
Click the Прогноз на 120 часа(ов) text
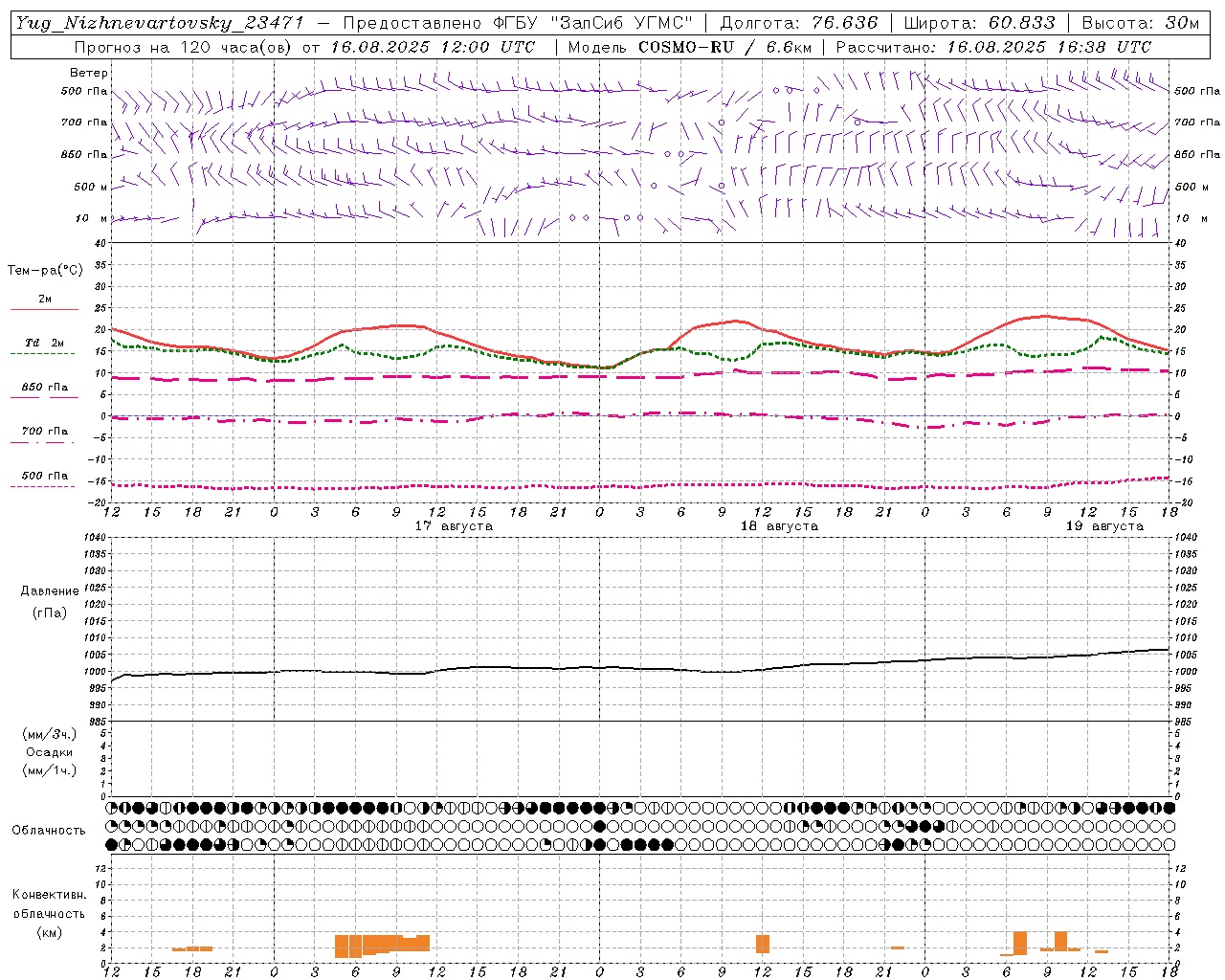[x=186, y=47]
